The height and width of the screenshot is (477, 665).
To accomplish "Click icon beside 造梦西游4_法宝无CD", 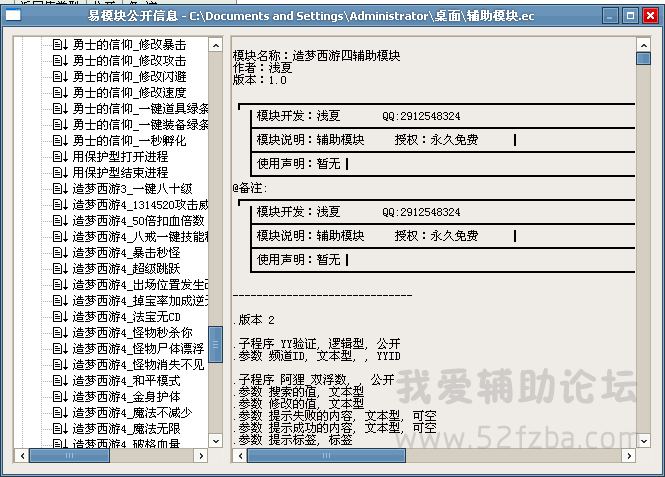I will tap(60, 316).
